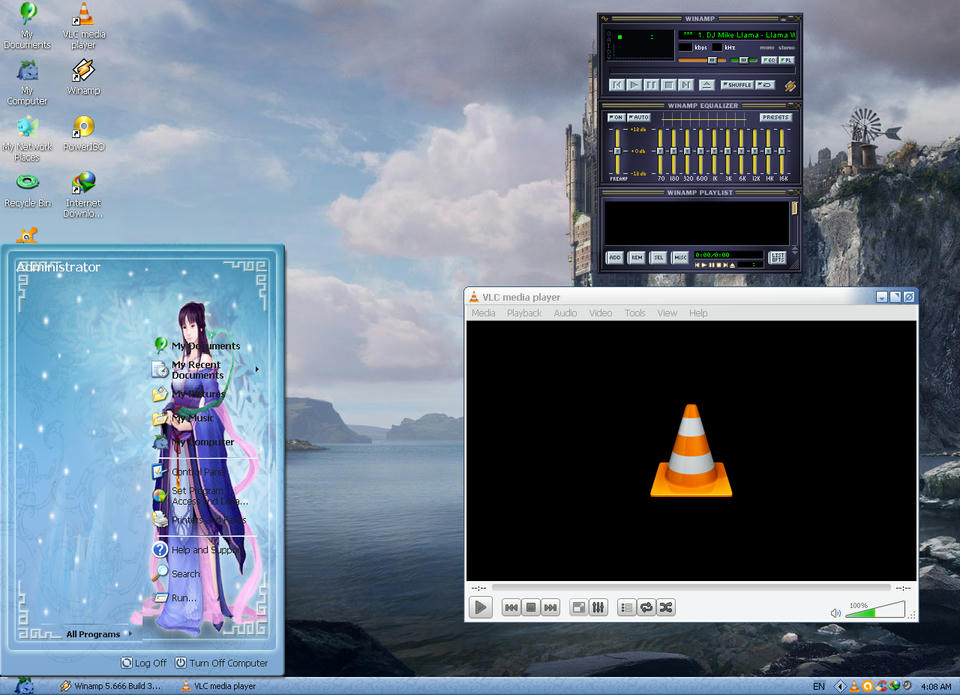Click VLC next media button
Screen dimensions: 960x695
coord(550,607)
